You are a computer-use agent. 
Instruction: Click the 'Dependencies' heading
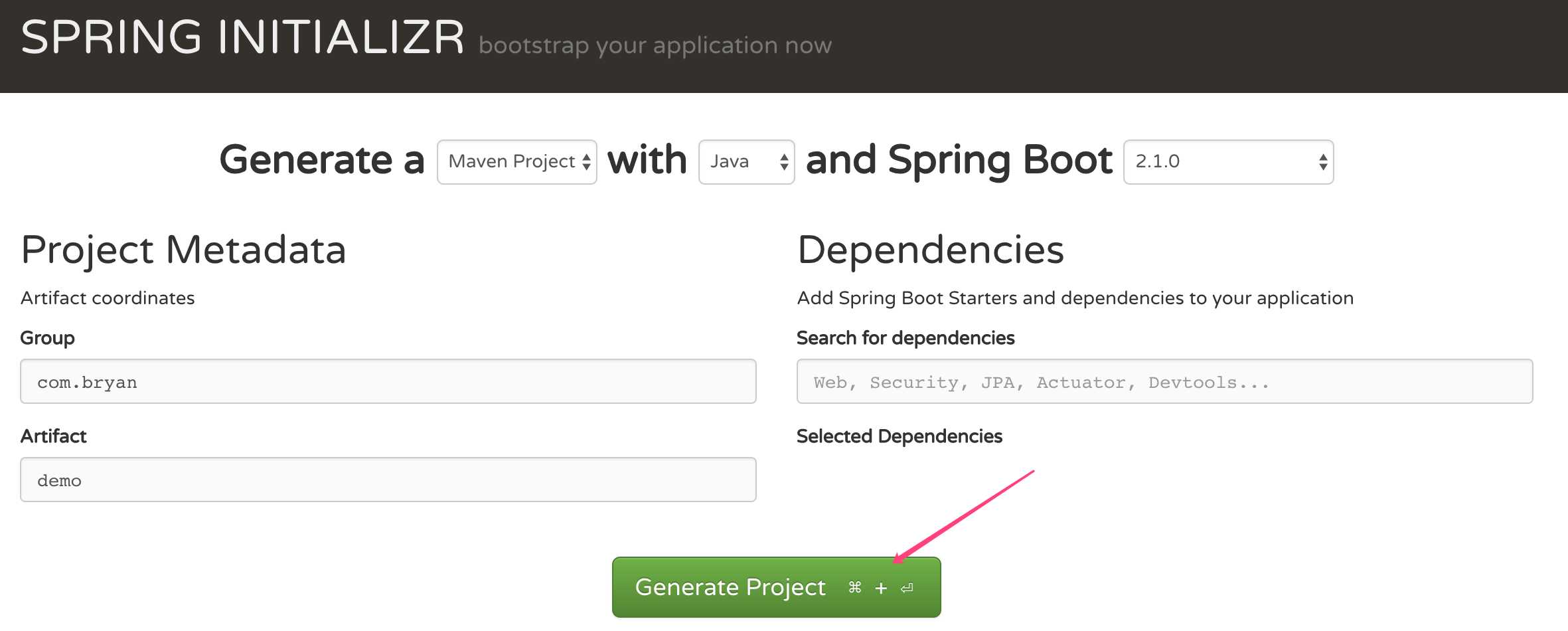tap(931, 250)
